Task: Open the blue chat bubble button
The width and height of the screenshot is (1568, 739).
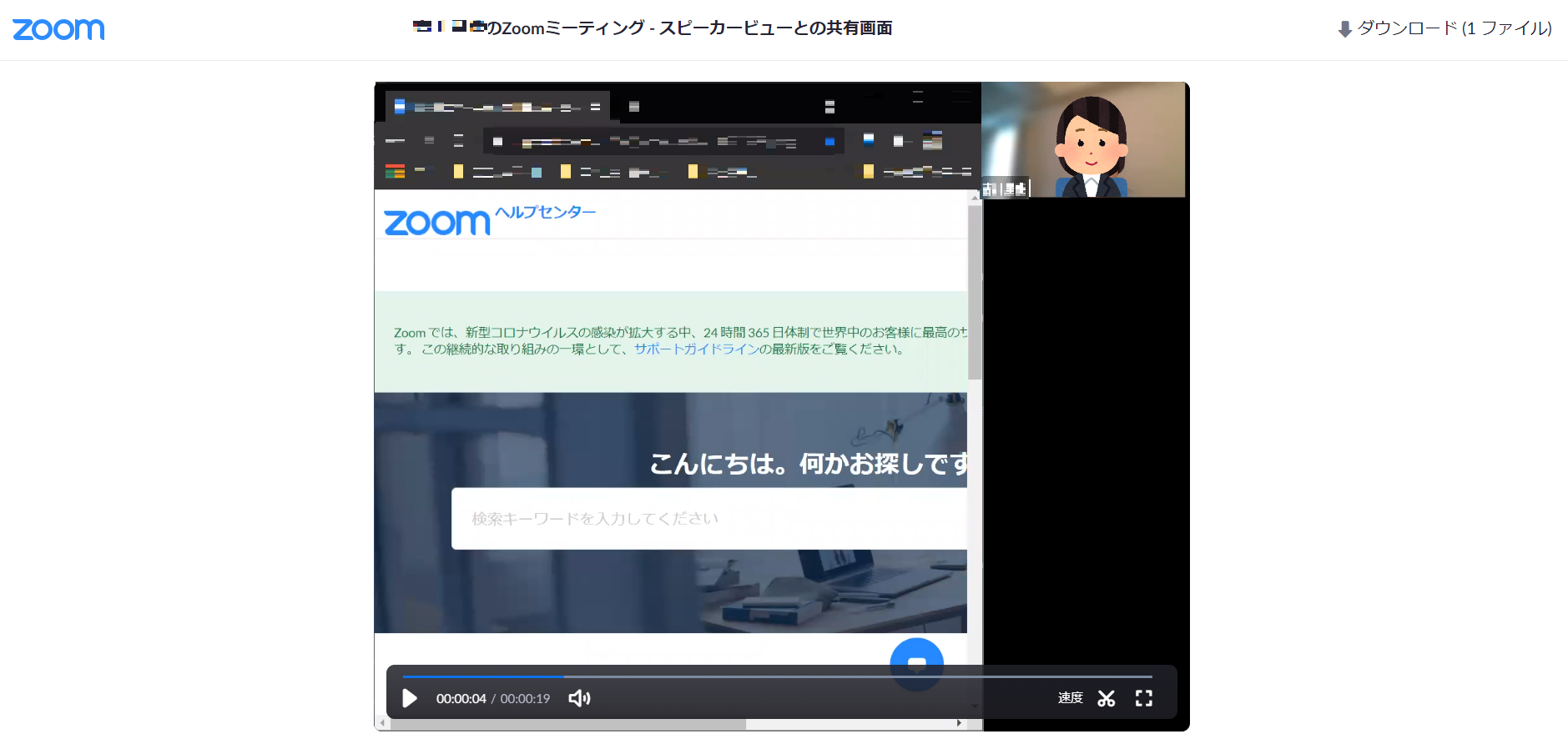Action: point(916,664)
